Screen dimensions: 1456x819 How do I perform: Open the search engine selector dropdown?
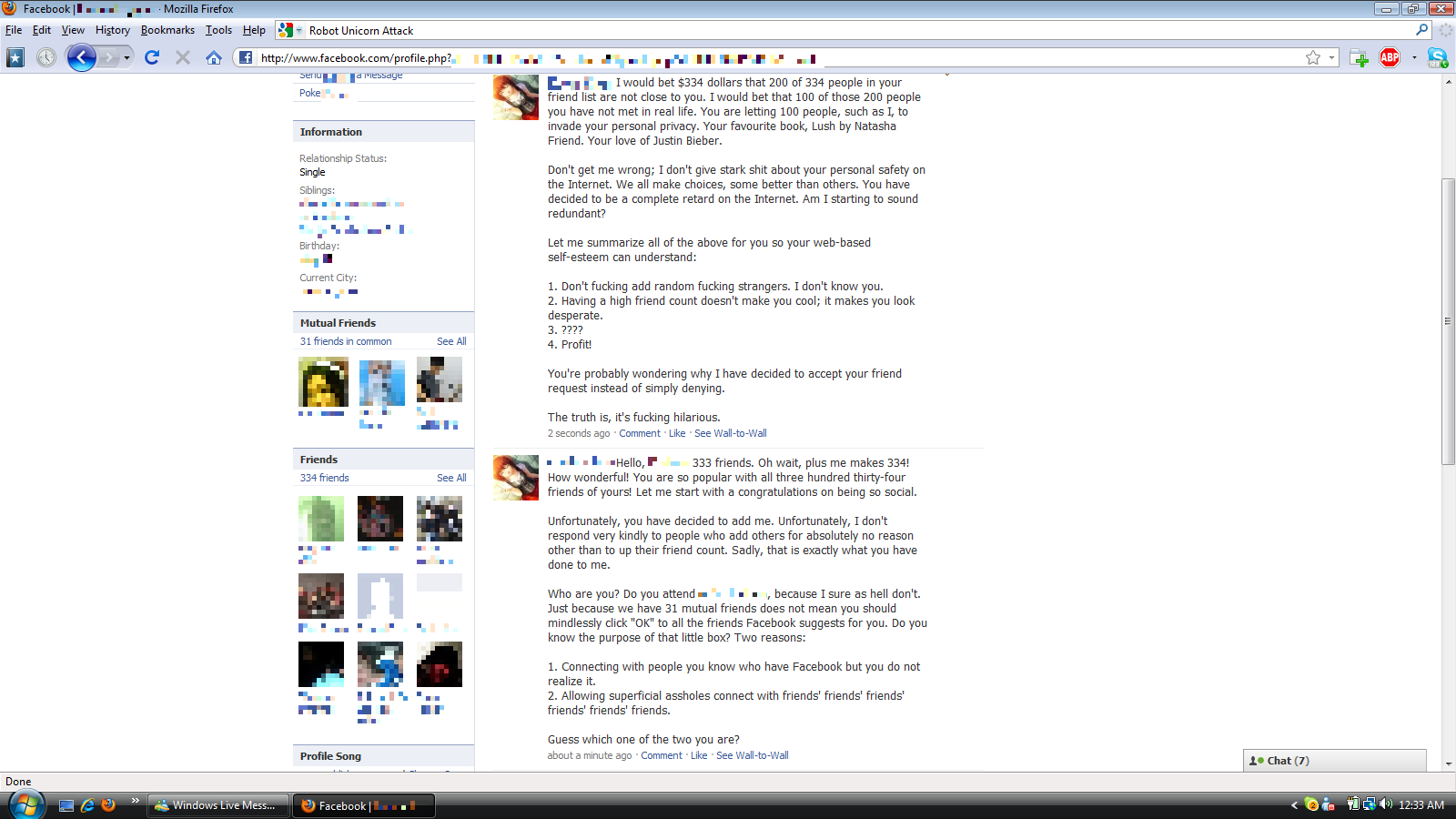pyautogui.click(x=298, y=30)
